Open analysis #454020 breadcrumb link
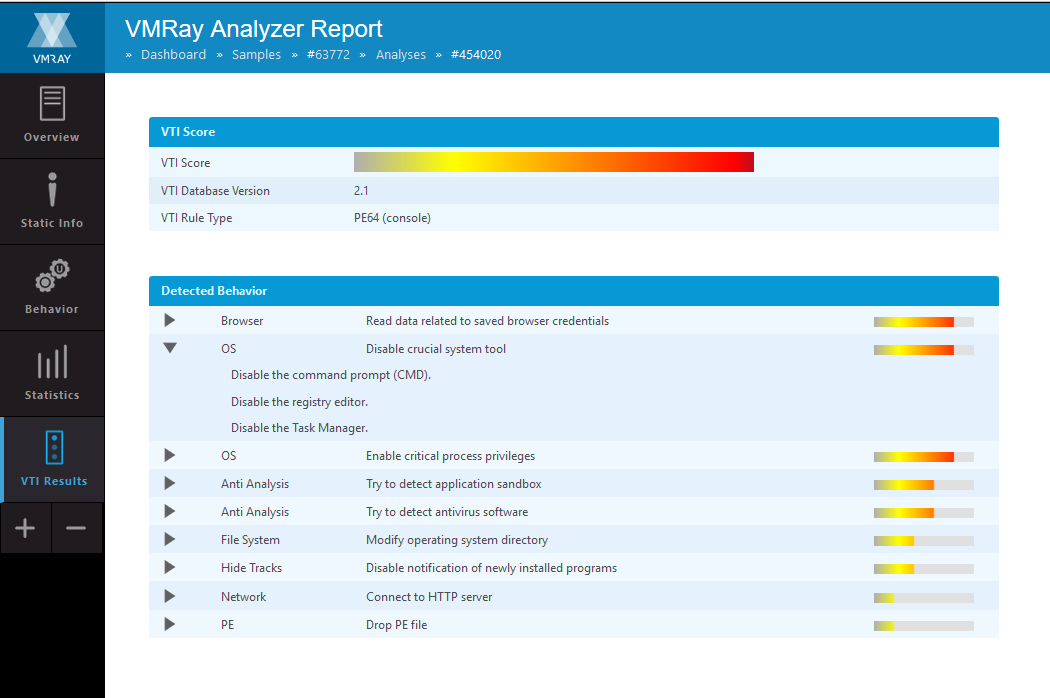Viewport: 1050px width, 698px height. pyautogui.click(x=476, y=55)
